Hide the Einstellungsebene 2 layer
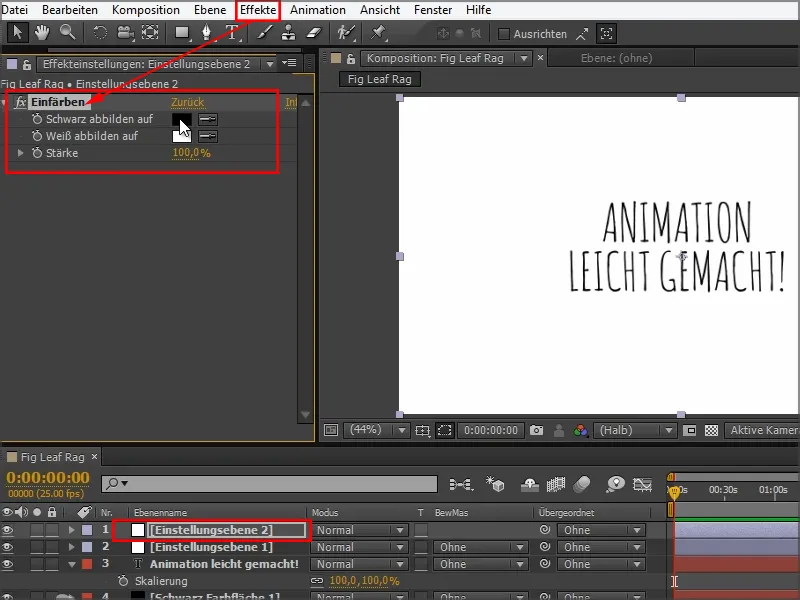Image resolution: width=800 pixels, height=600 pixels. click(10, 528)
